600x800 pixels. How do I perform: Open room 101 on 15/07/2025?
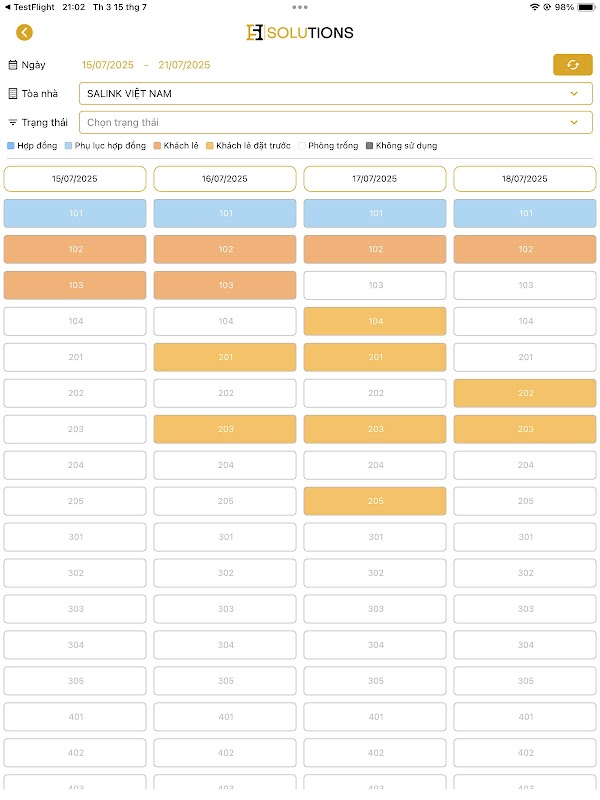pos(75,213)
